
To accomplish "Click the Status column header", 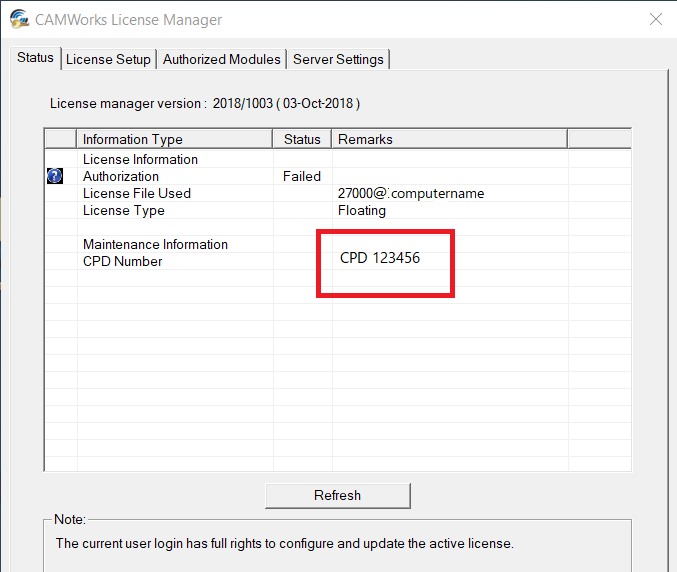I will pos(302,139).
